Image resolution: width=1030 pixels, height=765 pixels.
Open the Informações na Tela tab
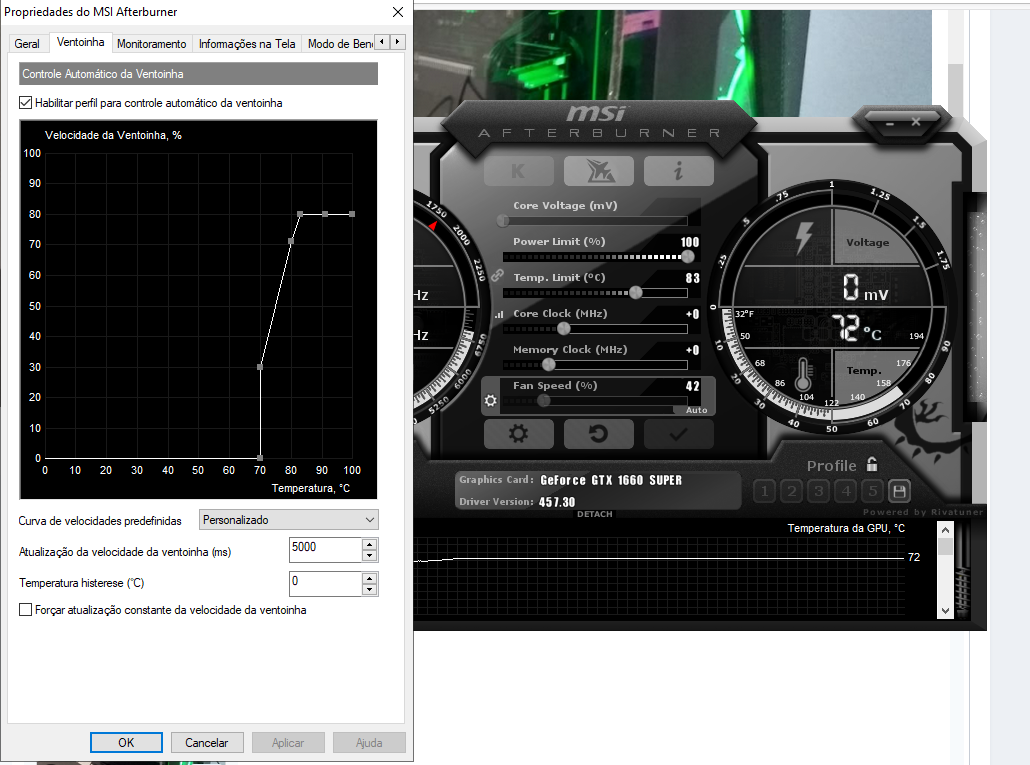[x=247, y=44]
